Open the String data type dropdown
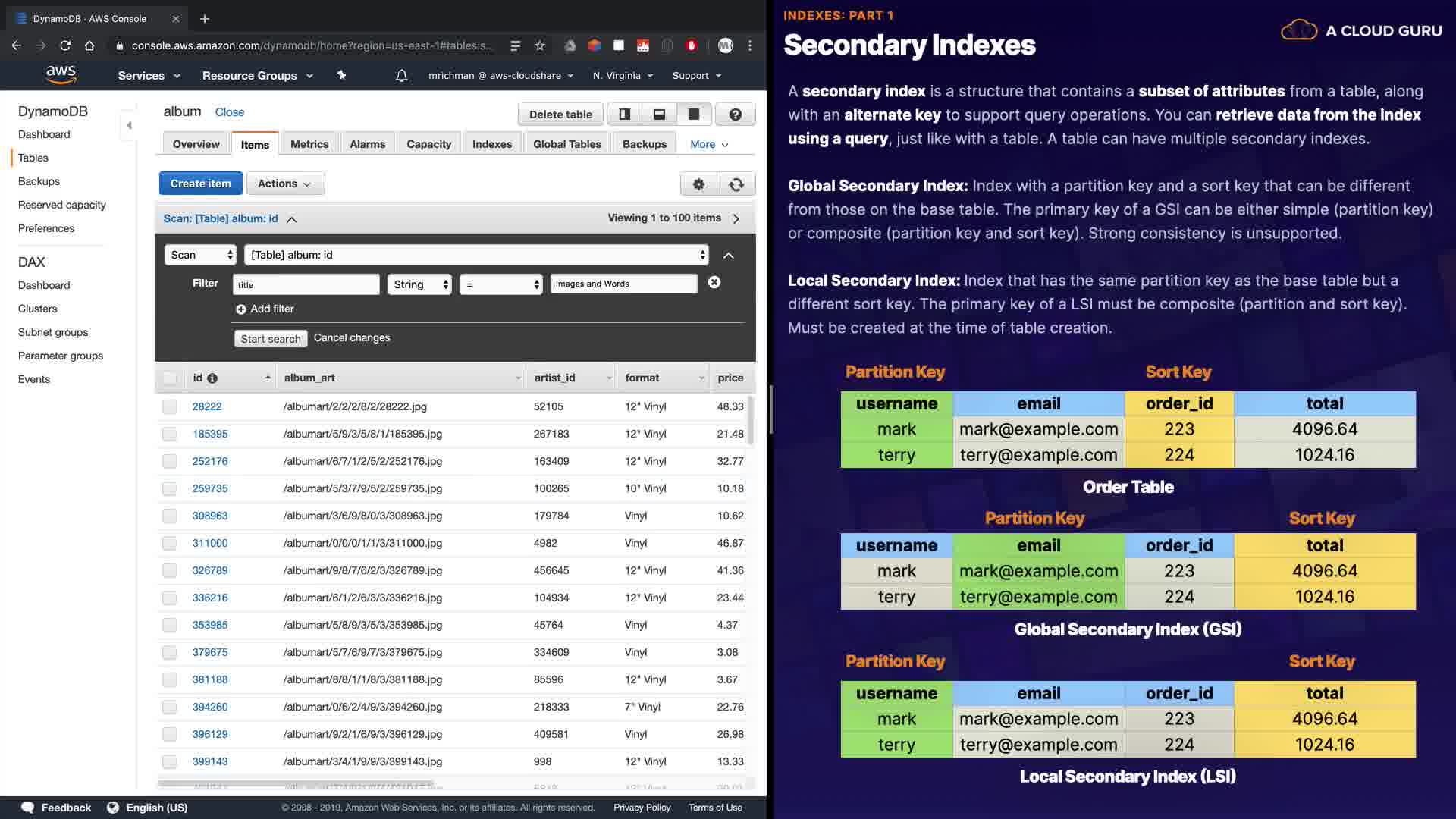The image size is (1456, 819). (x=419, y=284)
